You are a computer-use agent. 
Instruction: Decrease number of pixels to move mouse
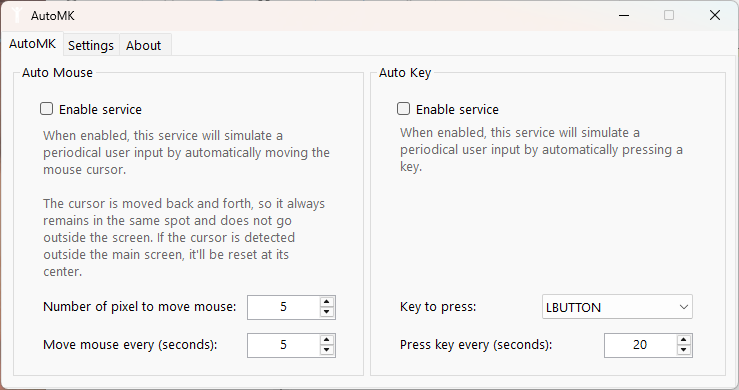point(327,312)
